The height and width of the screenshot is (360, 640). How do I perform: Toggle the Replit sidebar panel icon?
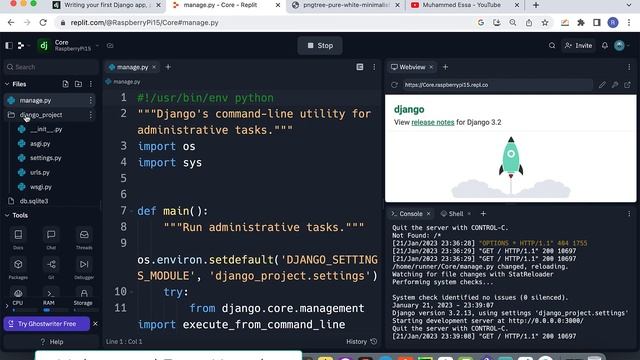click(x=9, y=46)
